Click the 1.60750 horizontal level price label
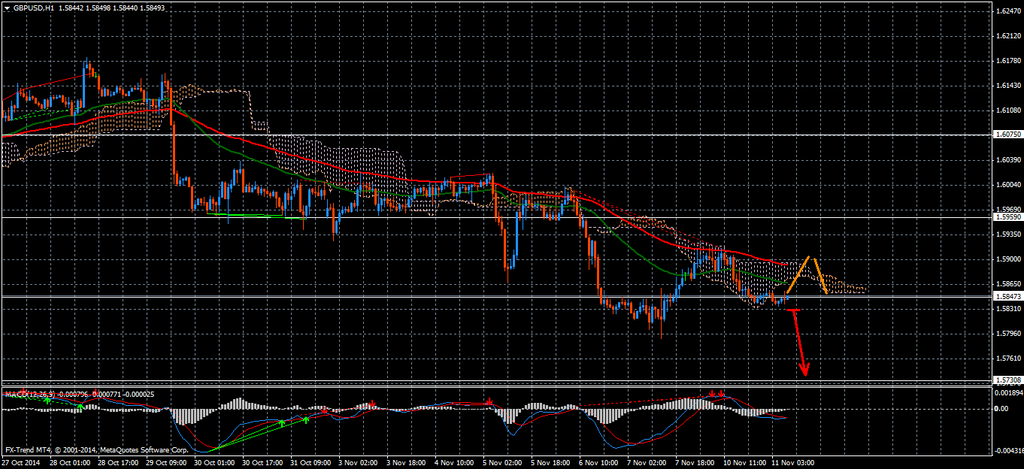 pyautogui.click(x=1007, y=134)
